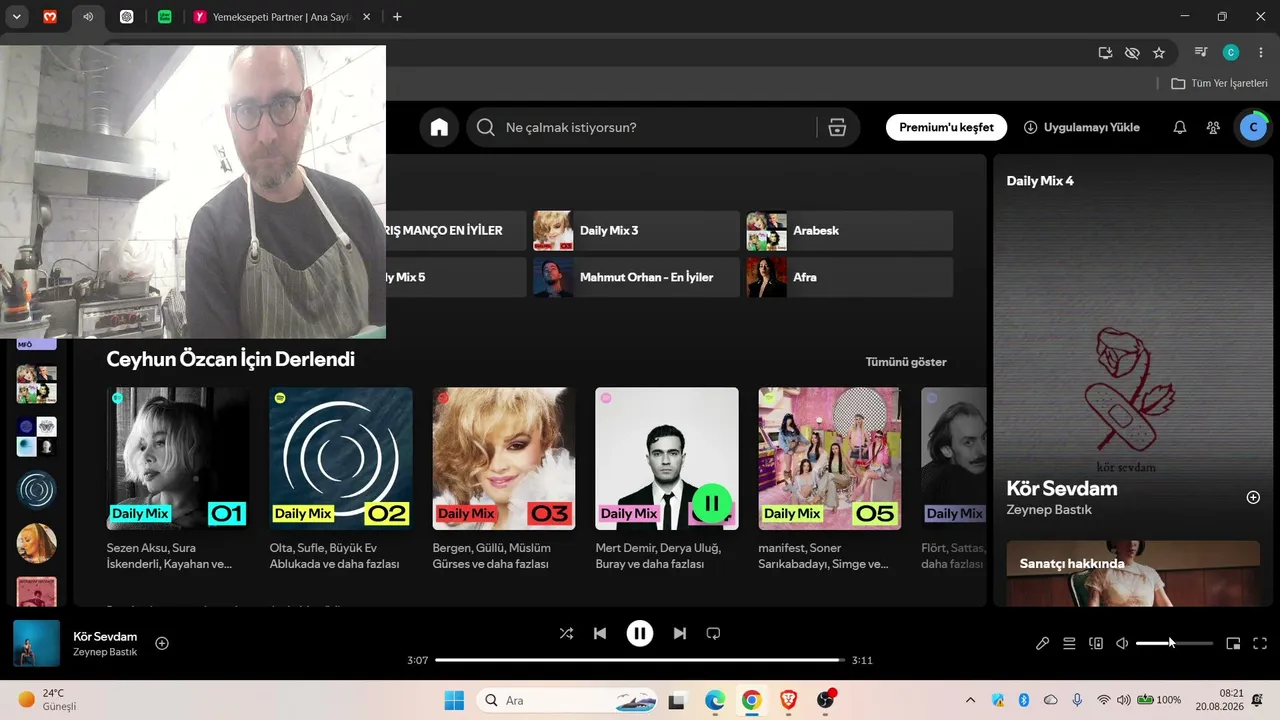Click Premium'u keşfet button
Image resolution: width=1280 pixels, height=720 pixels.
[x=946, y=127]
